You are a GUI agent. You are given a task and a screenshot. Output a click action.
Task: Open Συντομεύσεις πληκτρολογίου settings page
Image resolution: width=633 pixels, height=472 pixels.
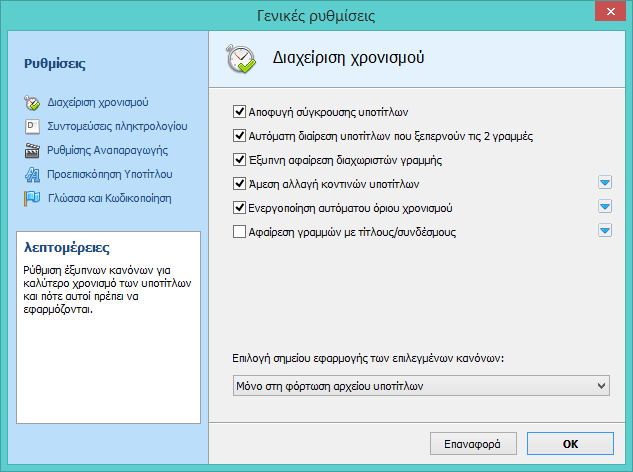(117, 127)
